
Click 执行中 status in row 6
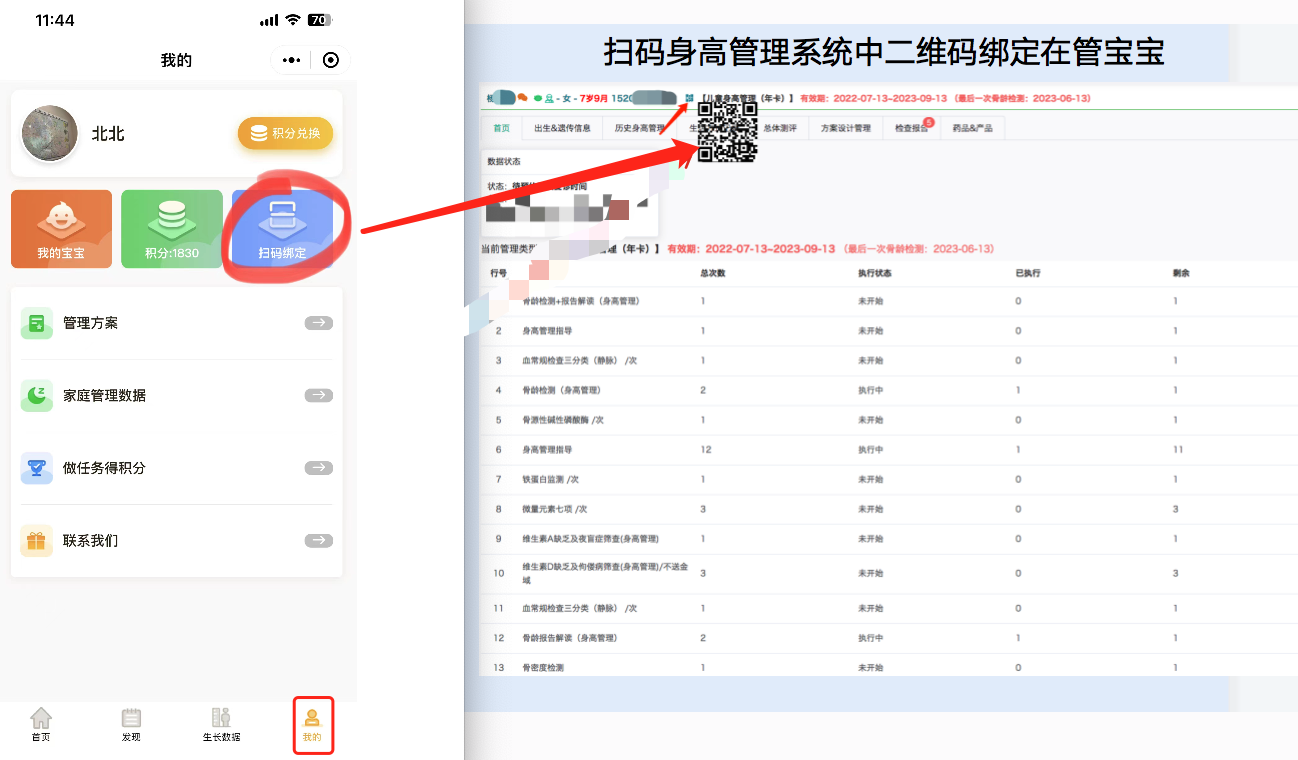pyautogui.click(x=870, y=450)
